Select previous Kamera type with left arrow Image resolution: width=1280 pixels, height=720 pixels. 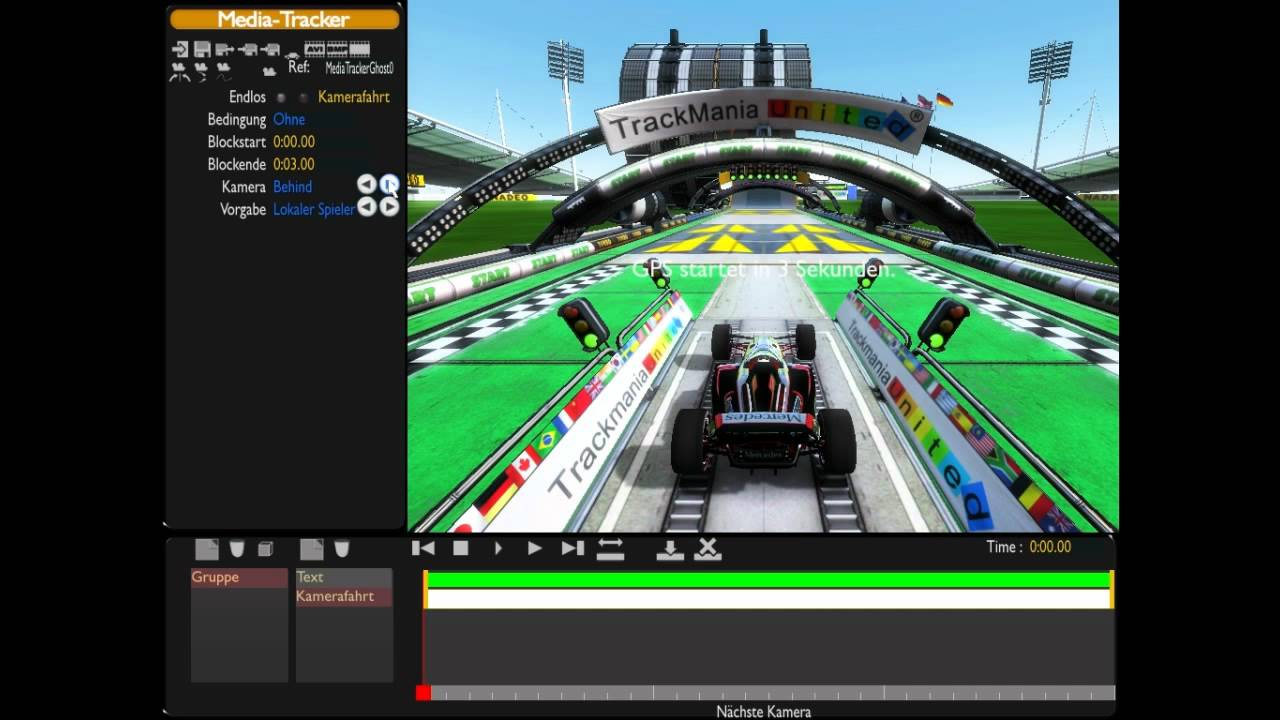tap(367, 184)
